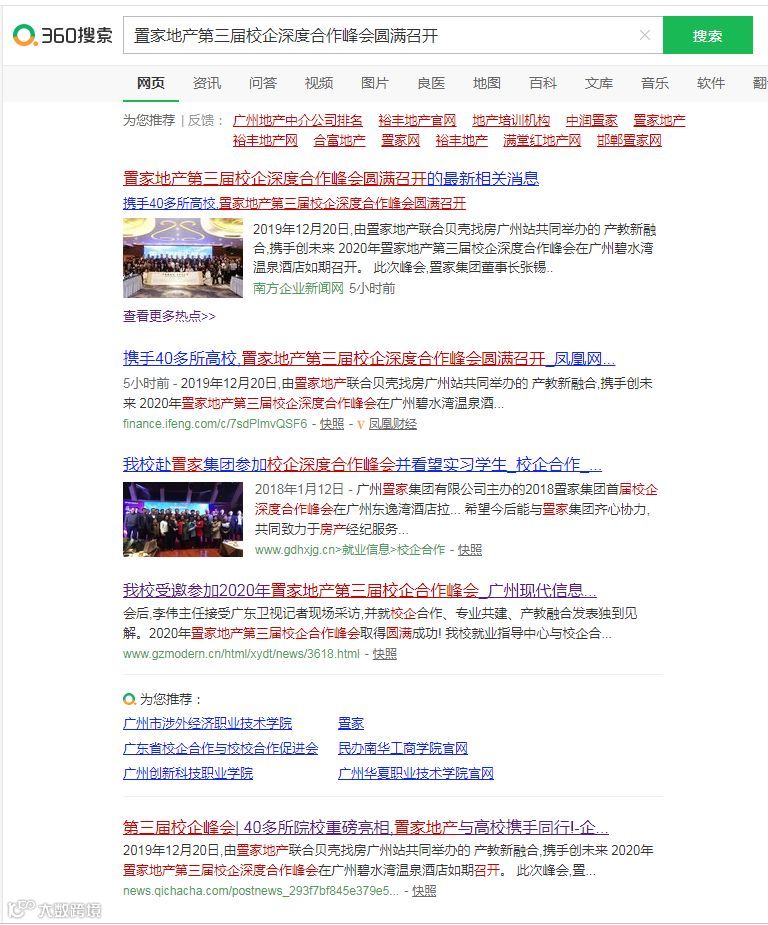Open suggestion 满堂红地产网
Screen dimensions: 768x925
[x=542, y=140]
